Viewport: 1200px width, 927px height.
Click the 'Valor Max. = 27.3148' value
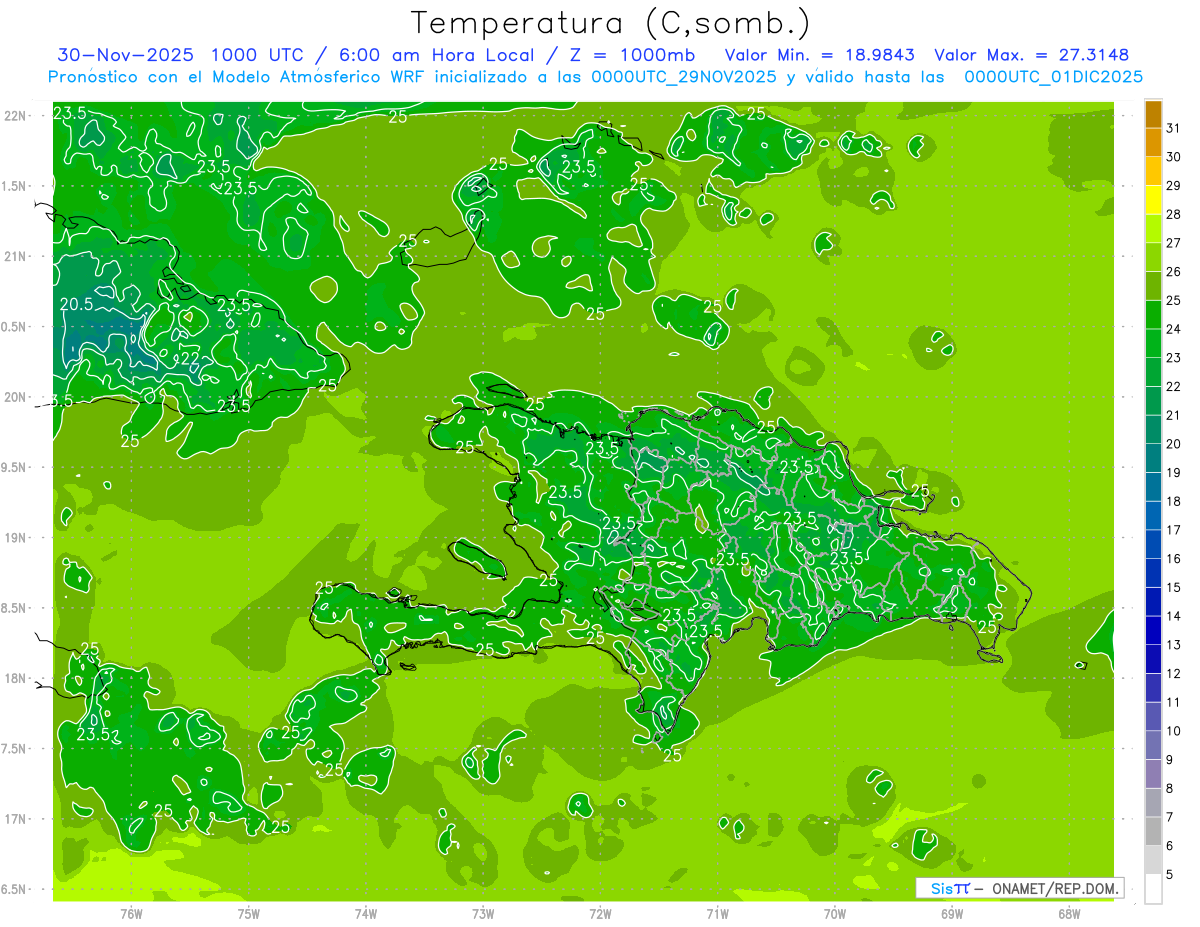coord(1031,55)
